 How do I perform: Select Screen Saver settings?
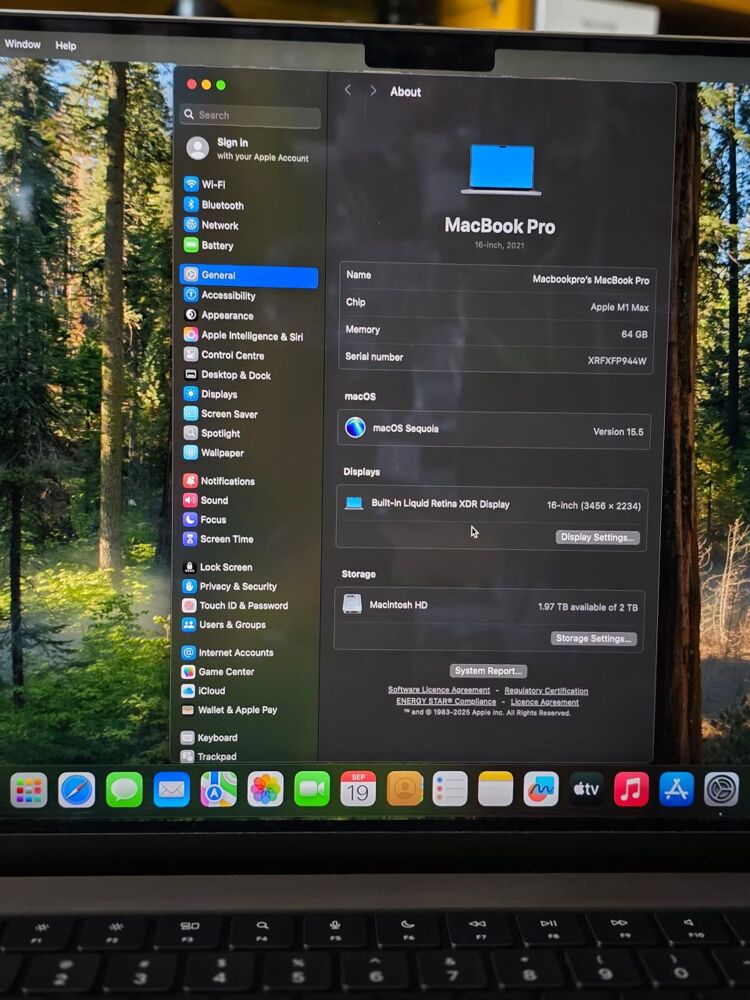(221, 414)
